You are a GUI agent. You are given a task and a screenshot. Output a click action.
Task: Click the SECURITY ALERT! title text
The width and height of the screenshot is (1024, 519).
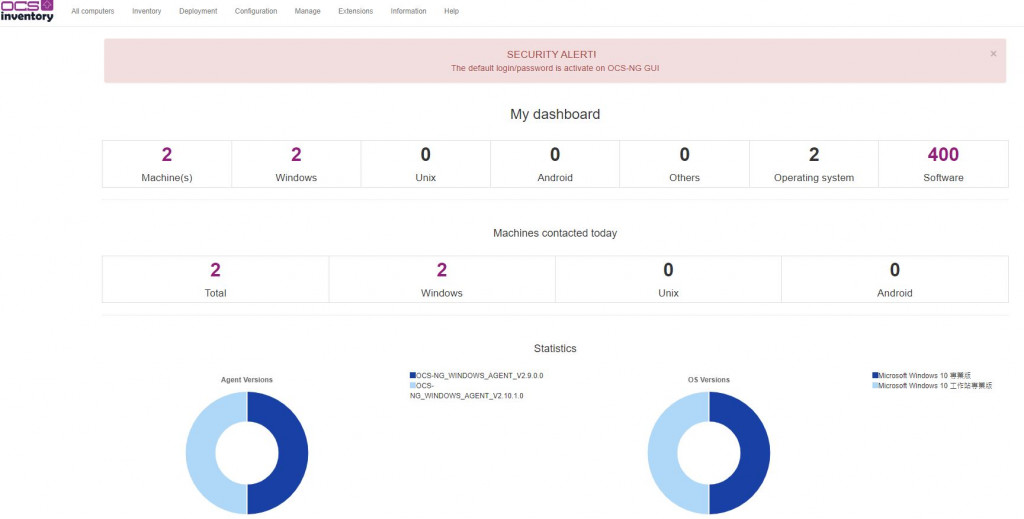(551, 54)
